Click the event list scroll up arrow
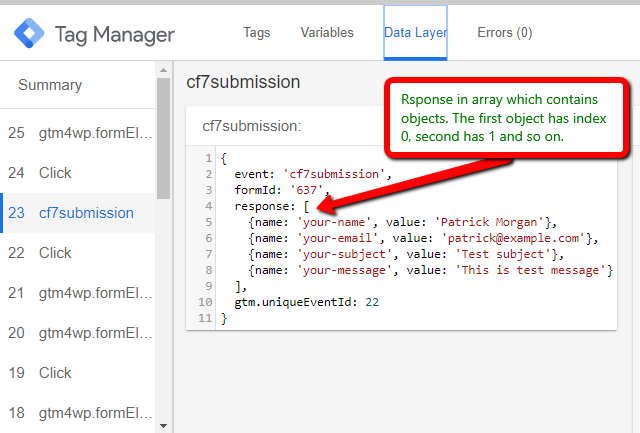 pos(164,70)
